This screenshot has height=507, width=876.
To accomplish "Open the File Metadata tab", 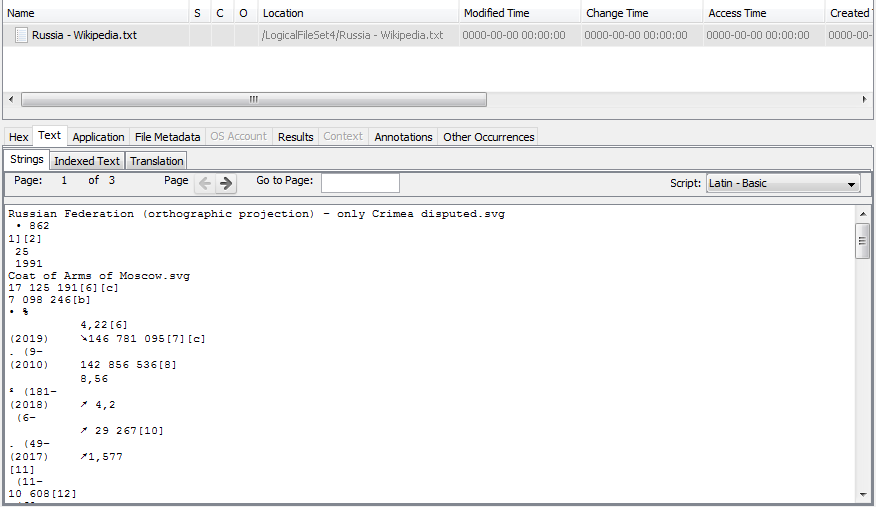I will pos(167,137).
